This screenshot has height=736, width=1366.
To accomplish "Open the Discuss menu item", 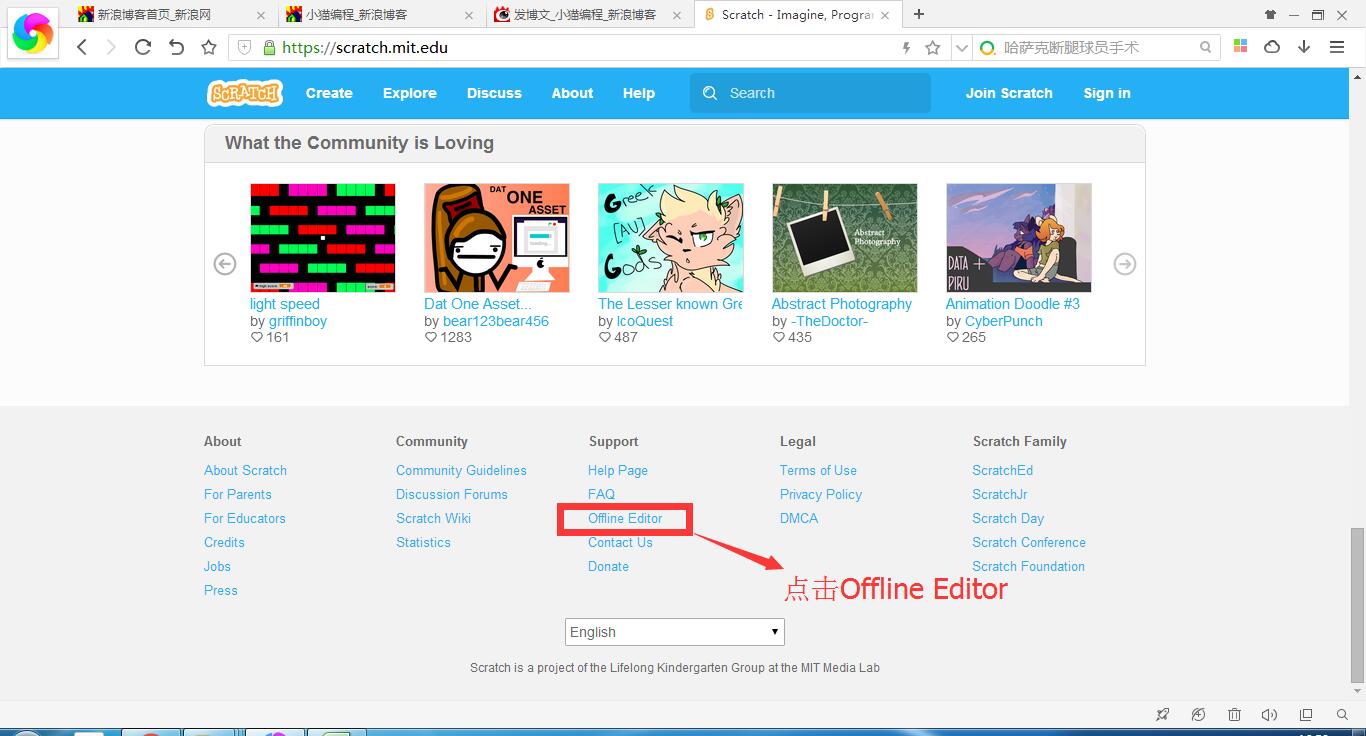I will click(494, 93).
